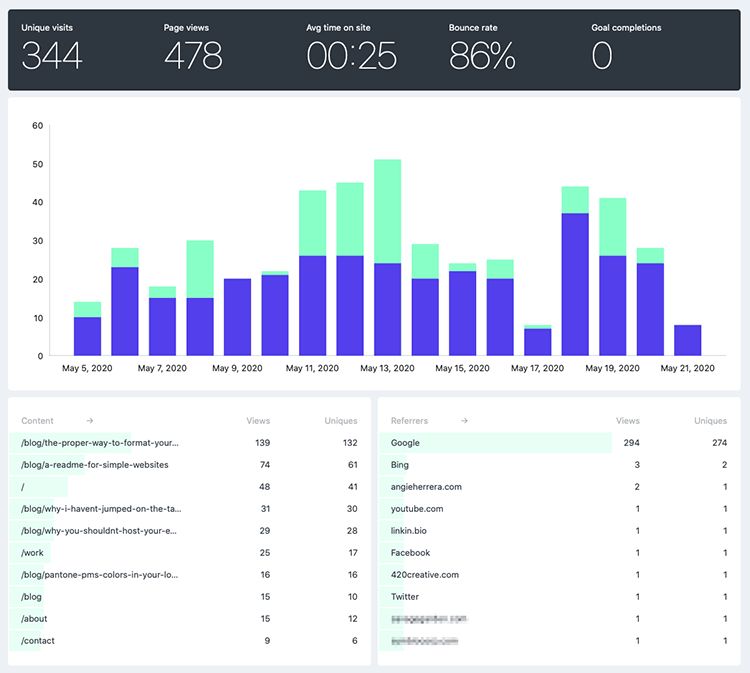
Task: Click the Uniques column header in Referrers table
Action: 711,421
